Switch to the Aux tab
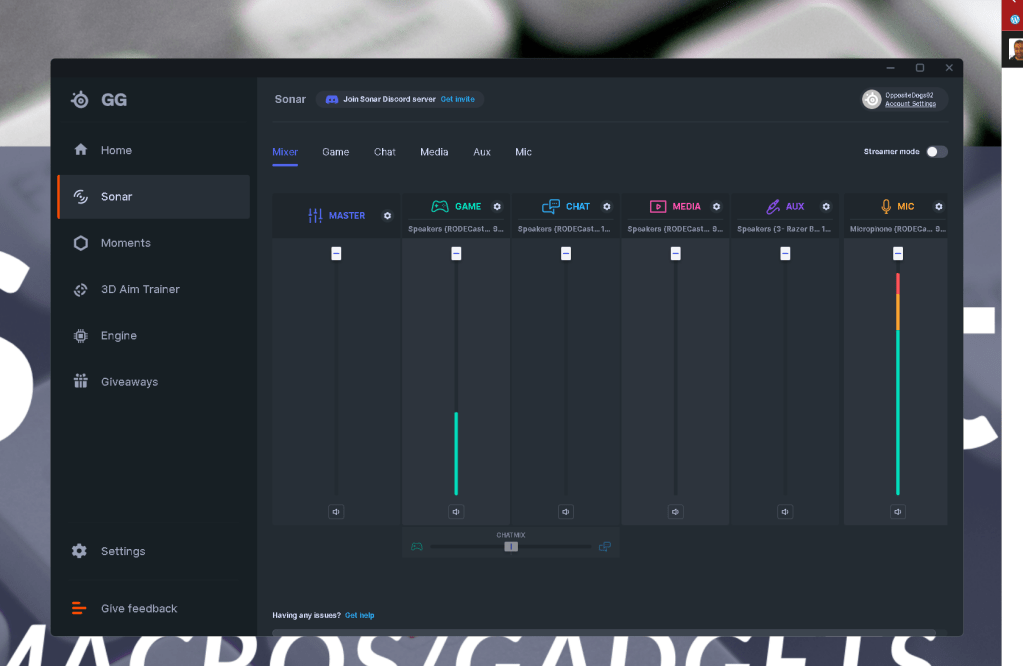Screen dimensions: 1023x666 (481, 152)
